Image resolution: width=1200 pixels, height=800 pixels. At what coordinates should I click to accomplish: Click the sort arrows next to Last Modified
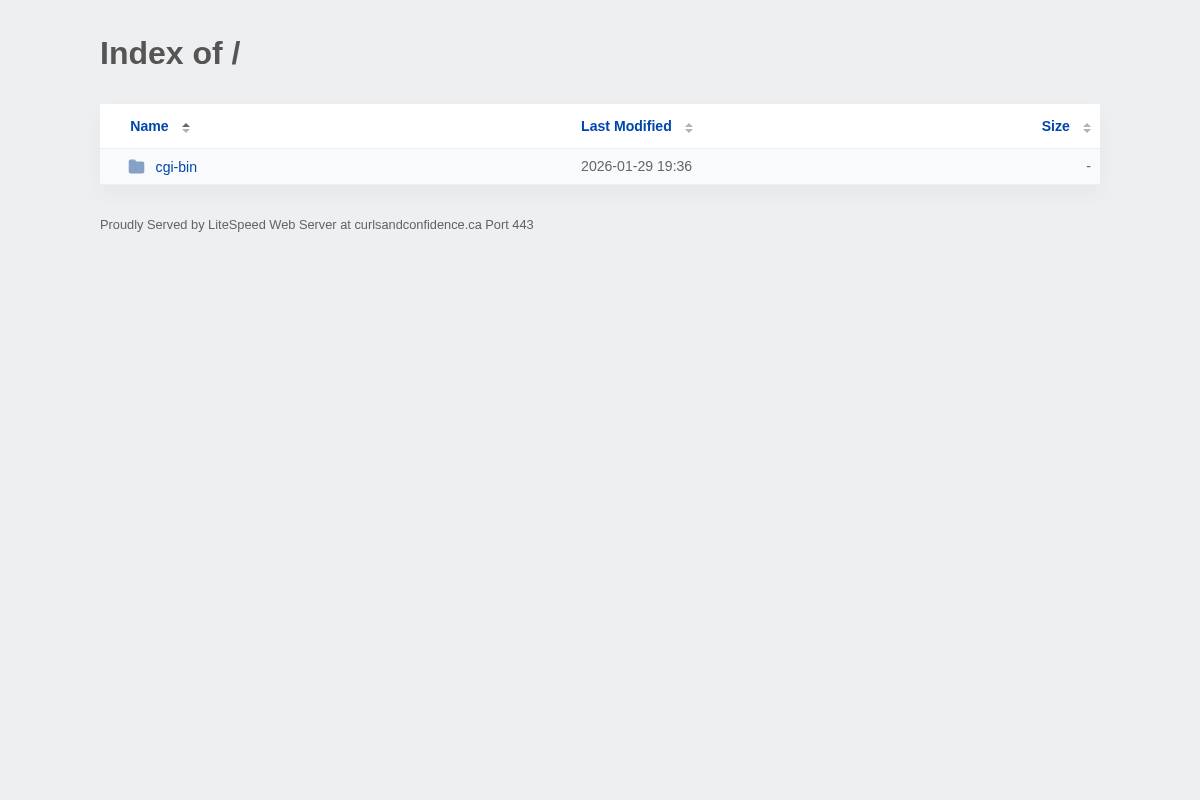pyautogui.click(x=689, y=127)
